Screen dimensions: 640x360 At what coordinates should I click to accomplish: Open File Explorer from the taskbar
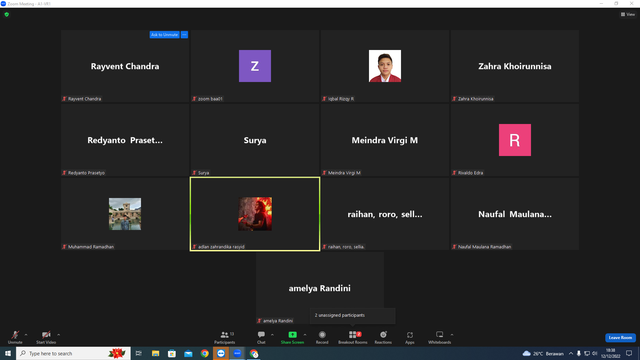[156, 353]
